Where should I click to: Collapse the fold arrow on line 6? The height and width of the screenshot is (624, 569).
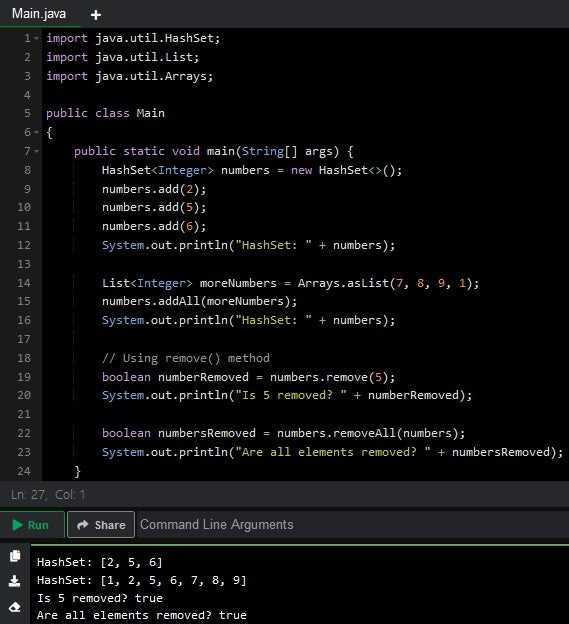click(36, 132)
